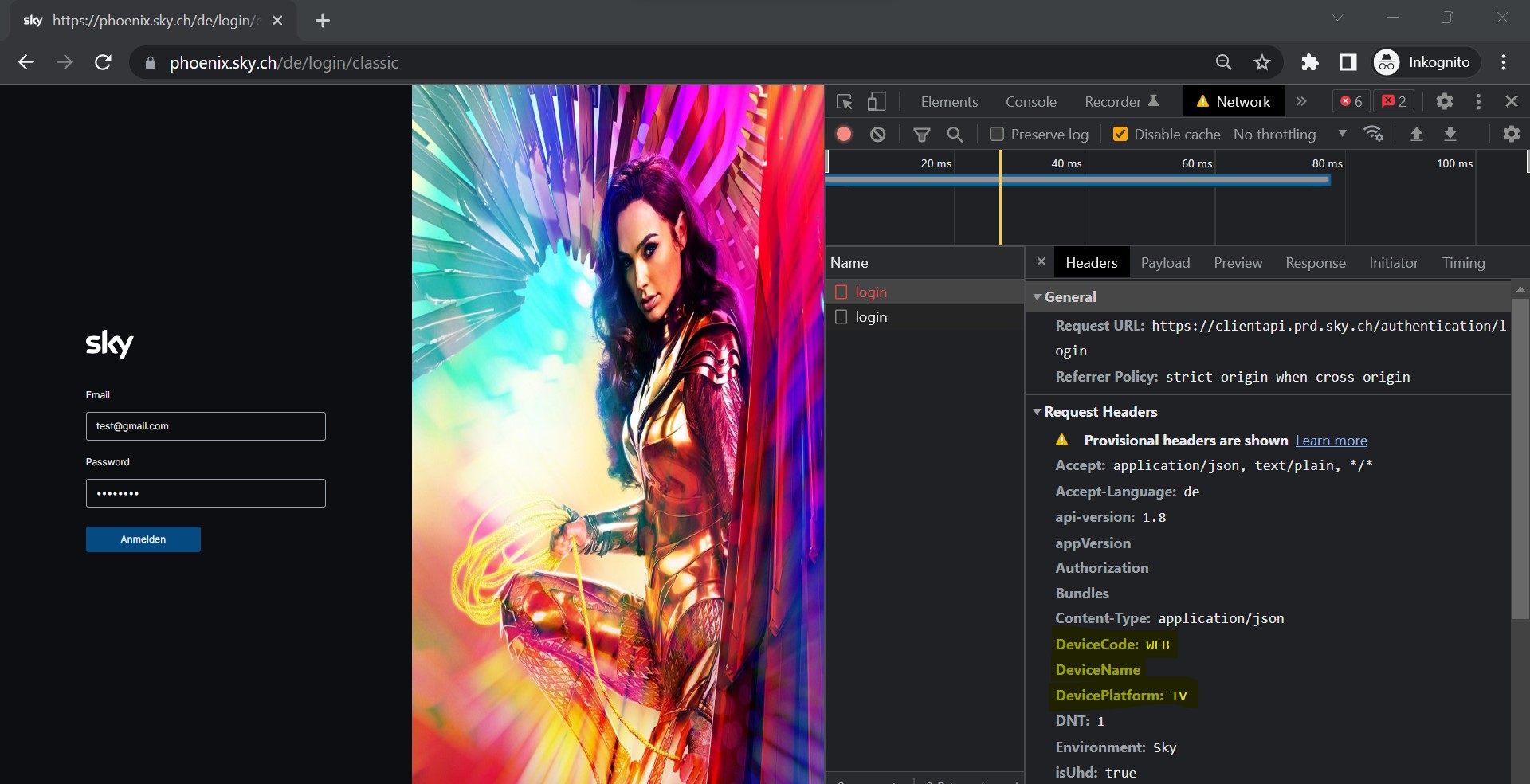This screenshot has height=784, width=1530.
Task: Switch to the Elements tab
Action: (x=949, y=101)
